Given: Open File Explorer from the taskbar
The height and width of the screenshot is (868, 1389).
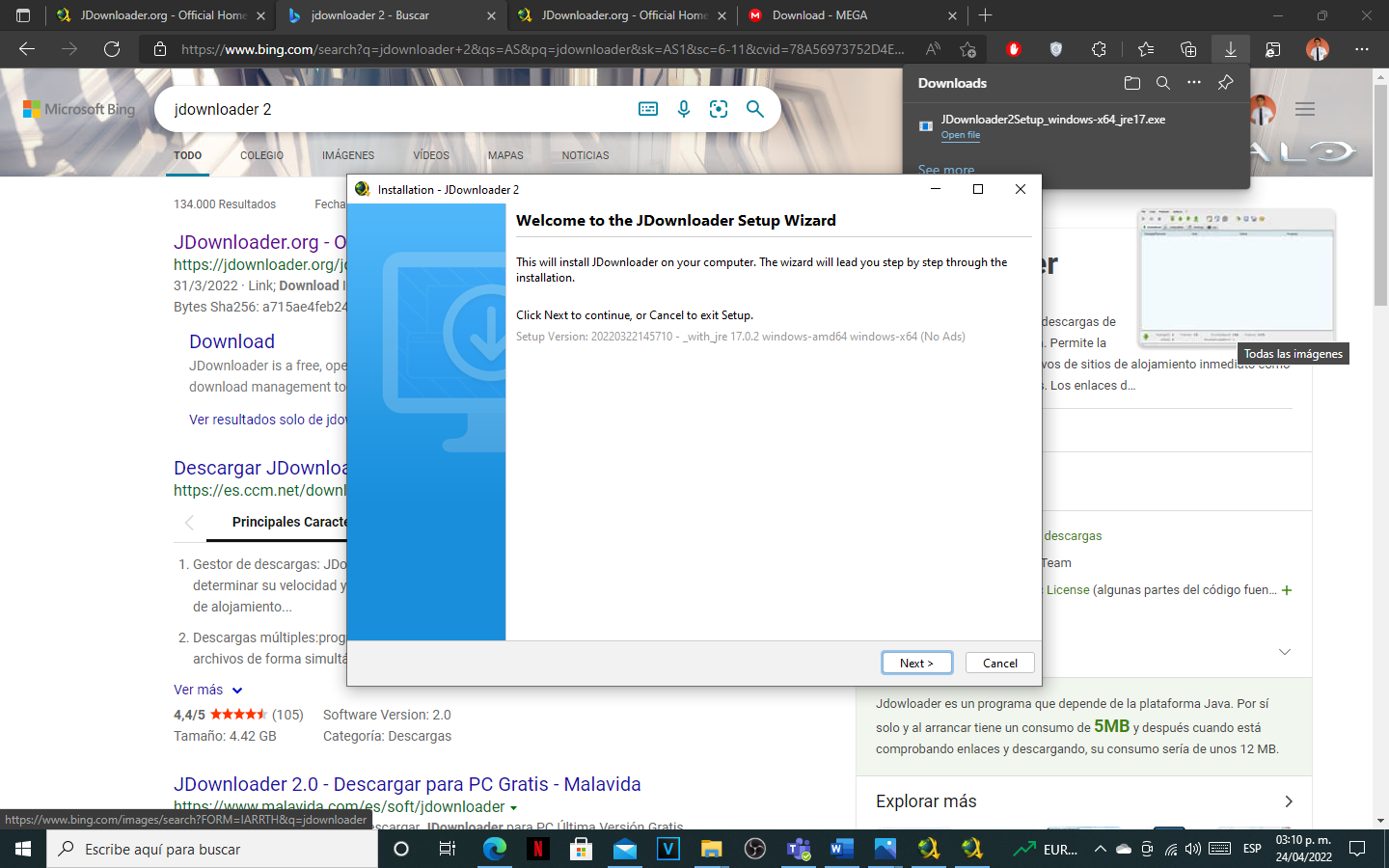Looking at the screenshot, I should [x=711, y=849].
